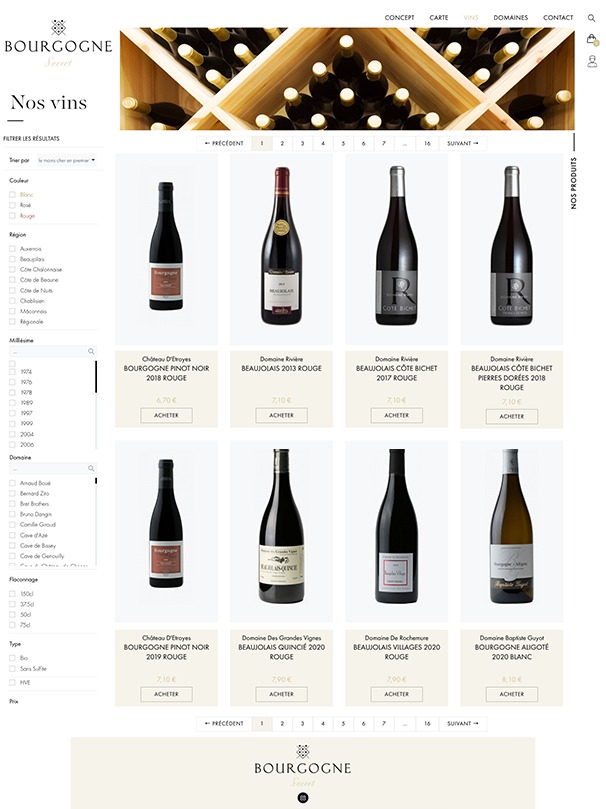
Task: Enable the Beaujolais region checkbox
Action: coord(12,259)
